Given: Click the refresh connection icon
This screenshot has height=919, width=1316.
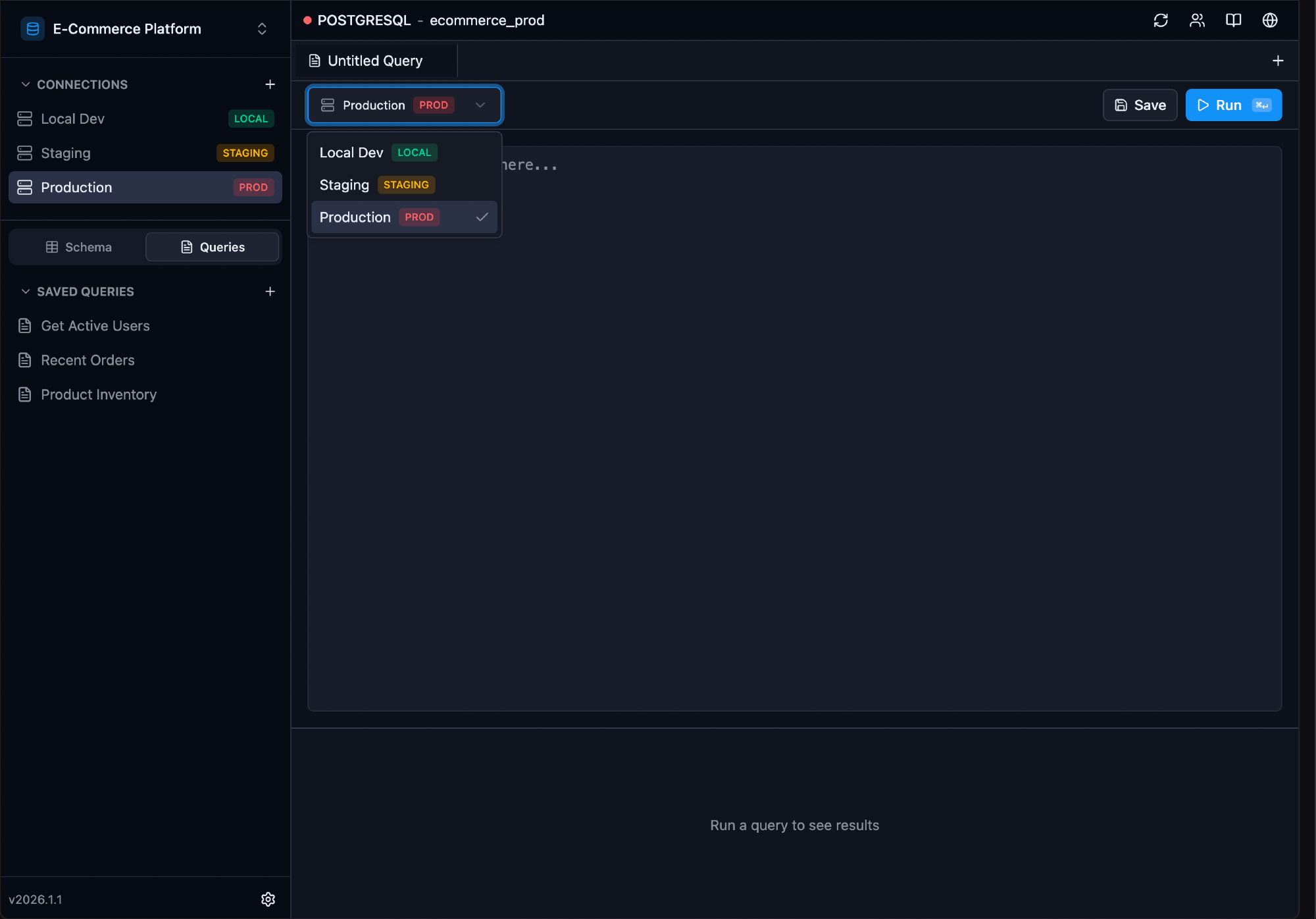Looking at the screenshot, I should tap(1161, 20).
